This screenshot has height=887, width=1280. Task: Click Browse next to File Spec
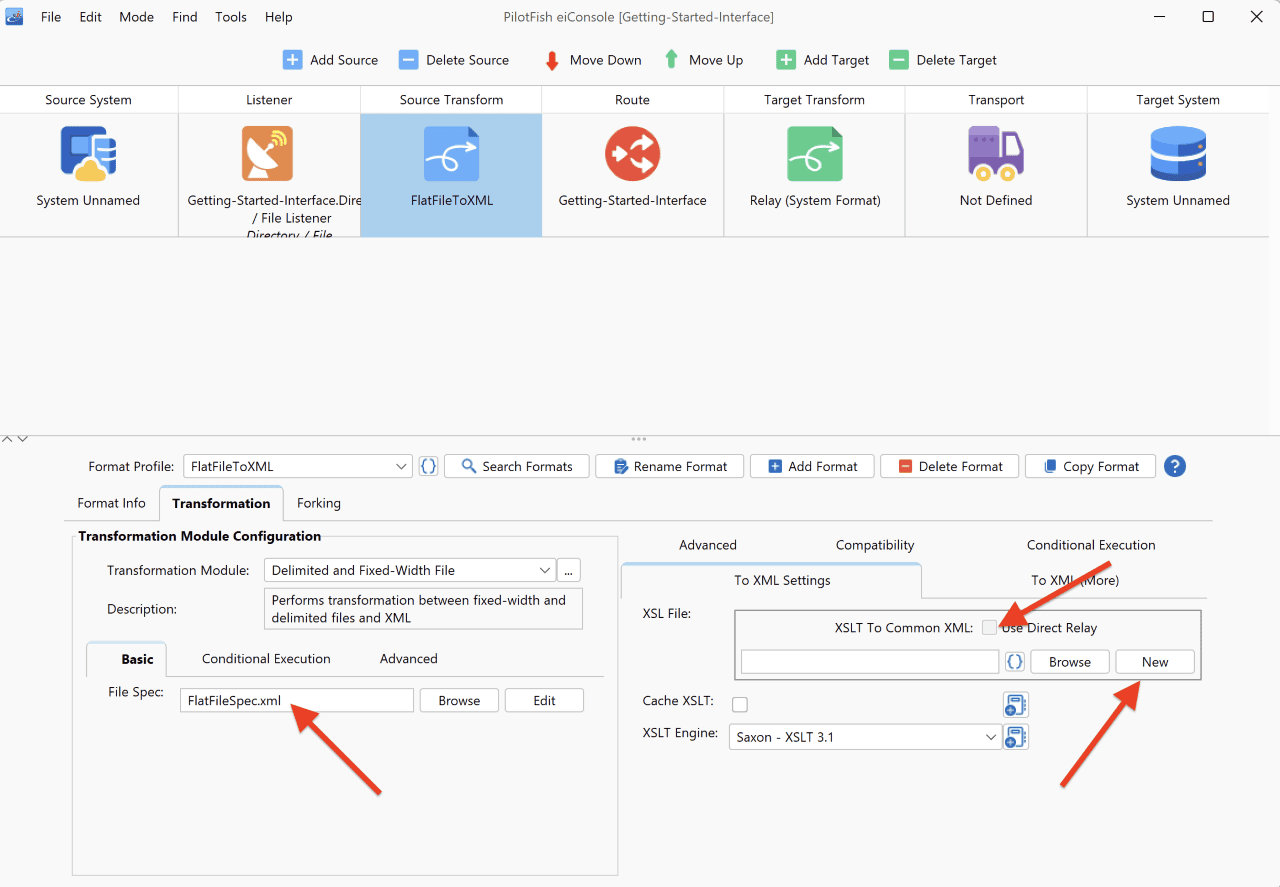click(x=459, y=700)
